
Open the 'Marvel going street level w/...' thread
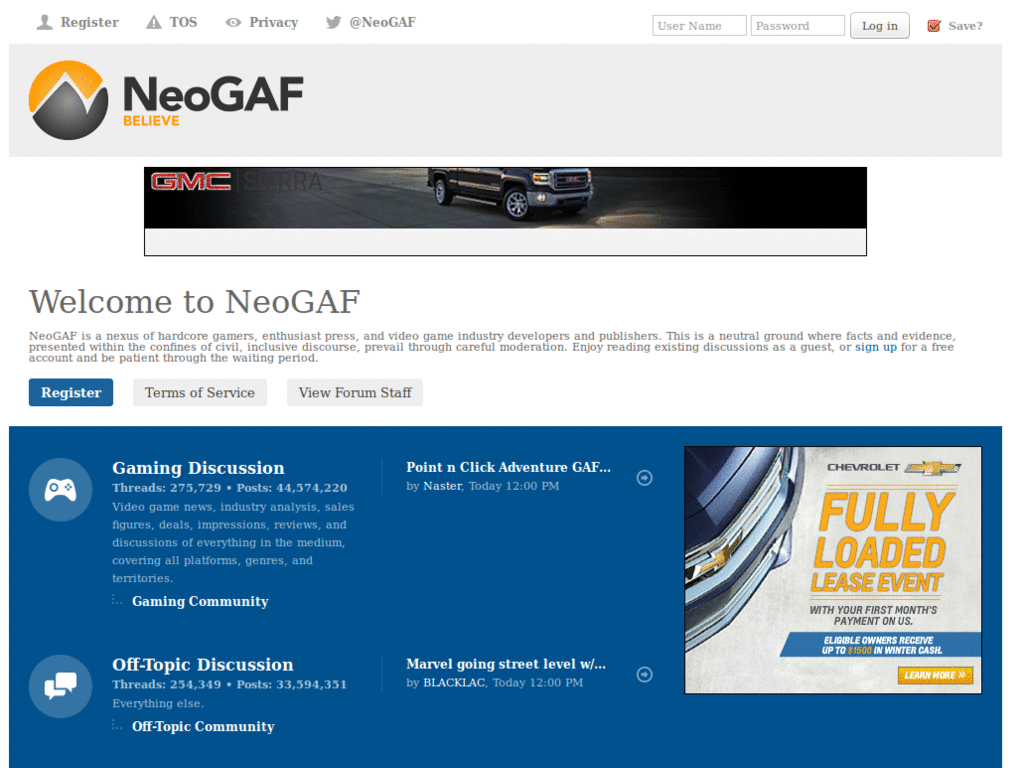tap(505, 664)
